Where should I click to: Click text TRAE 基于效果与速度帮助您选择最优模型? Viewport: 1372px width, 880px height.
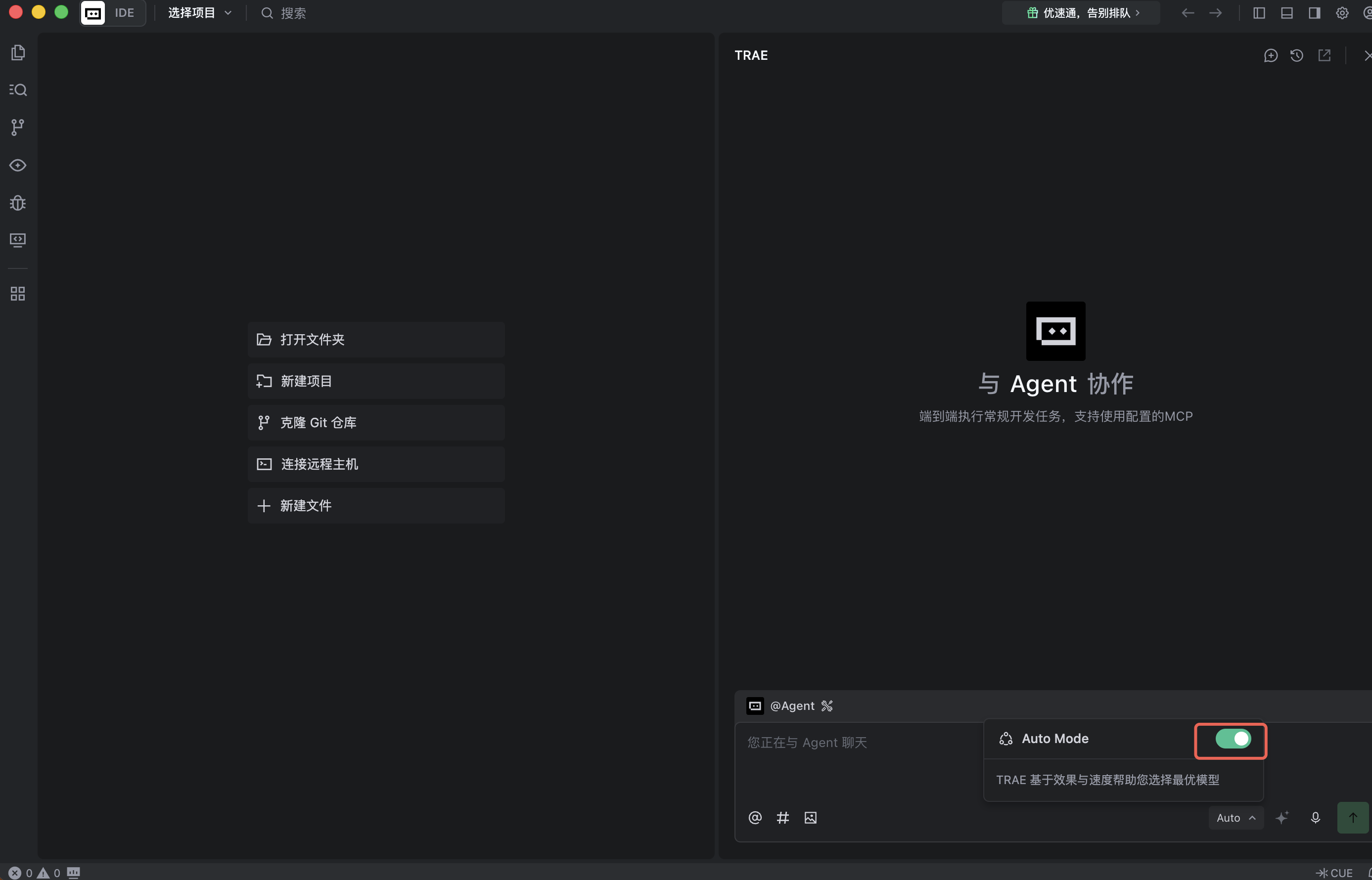[1107, 780]
